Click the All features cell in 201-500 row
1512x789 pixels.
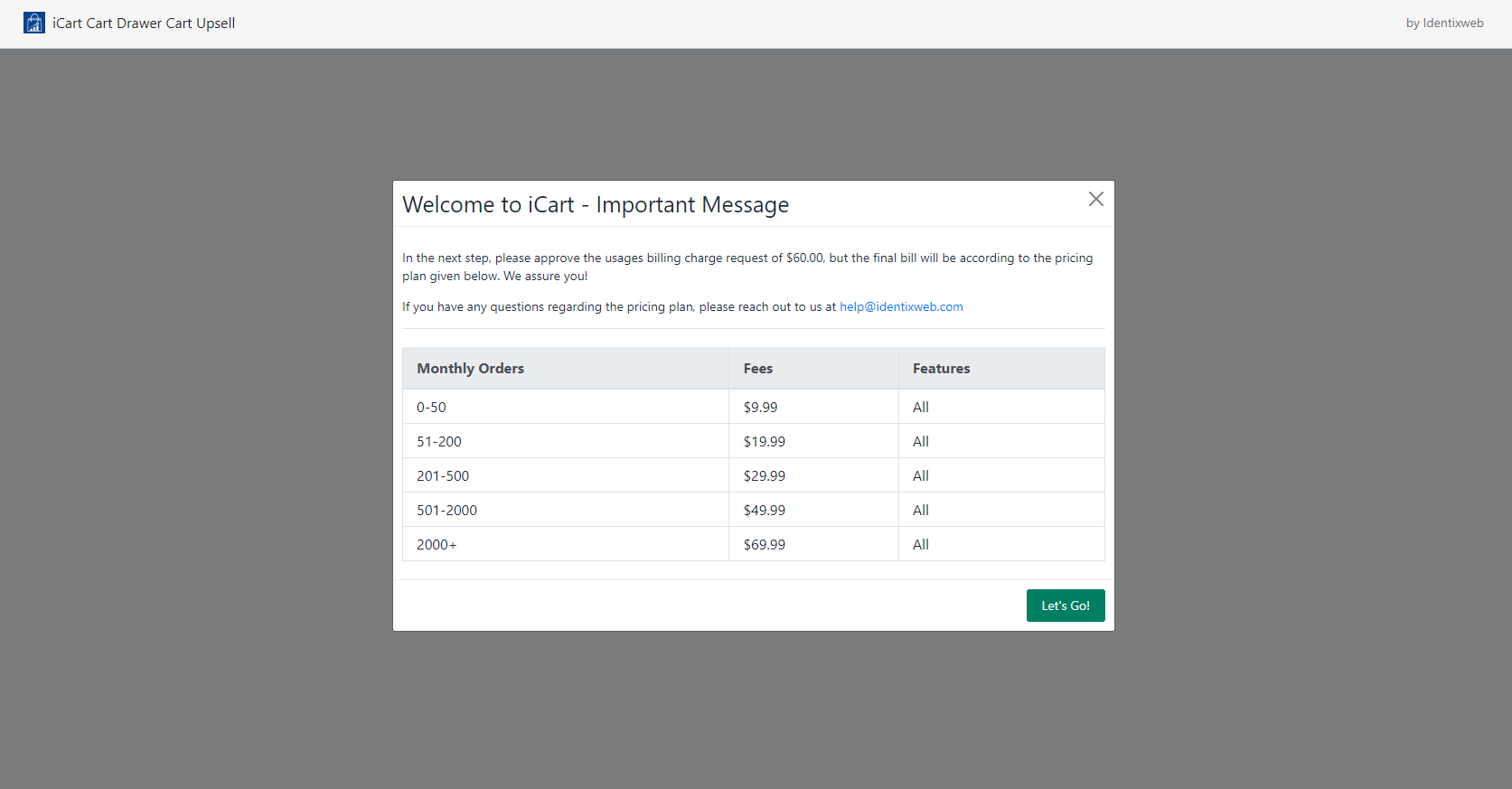[1001, 475]
